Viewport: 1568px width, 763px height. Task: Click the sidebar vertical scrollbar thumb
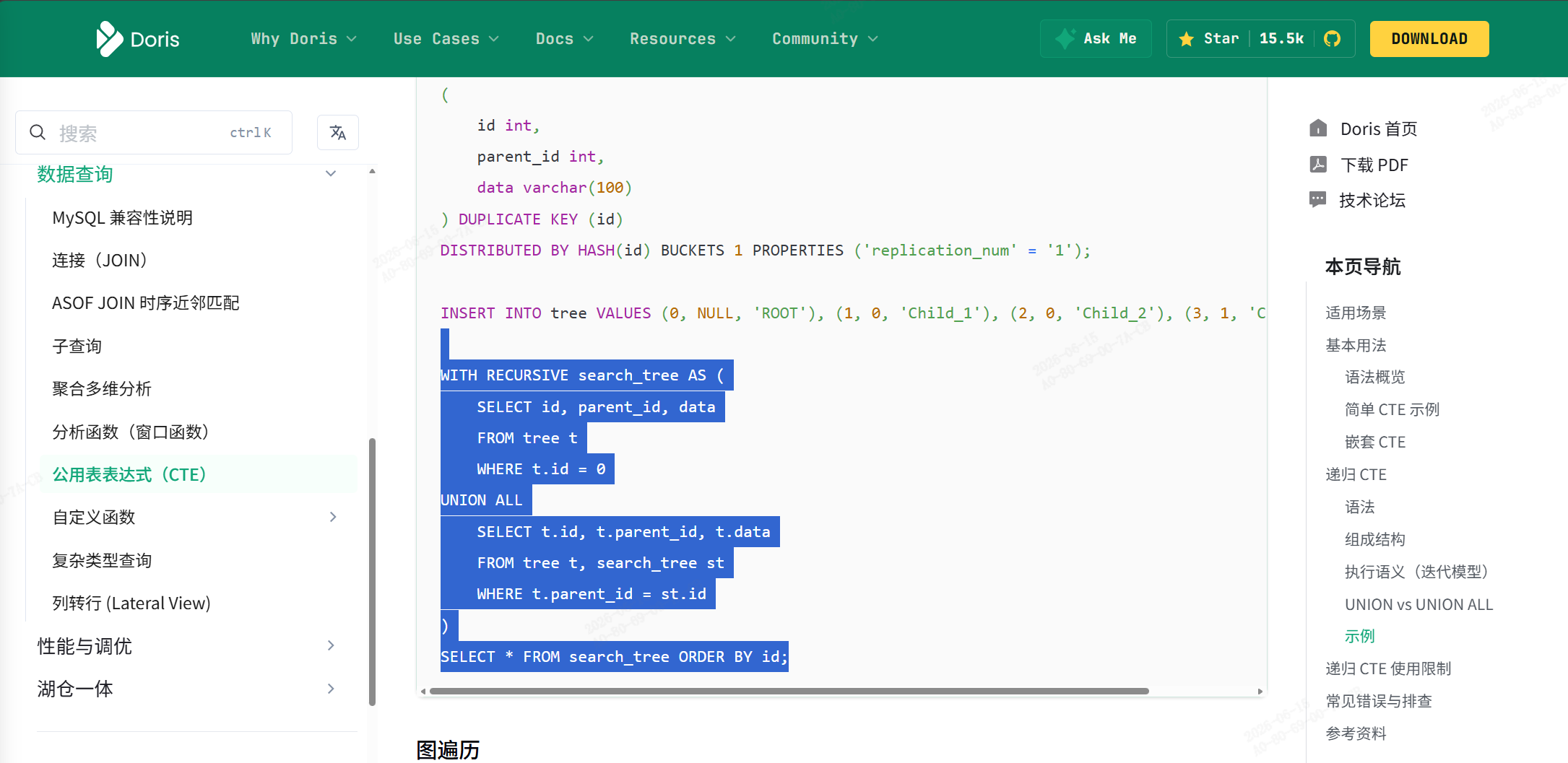pyautogui.click(x=372, y=572)
